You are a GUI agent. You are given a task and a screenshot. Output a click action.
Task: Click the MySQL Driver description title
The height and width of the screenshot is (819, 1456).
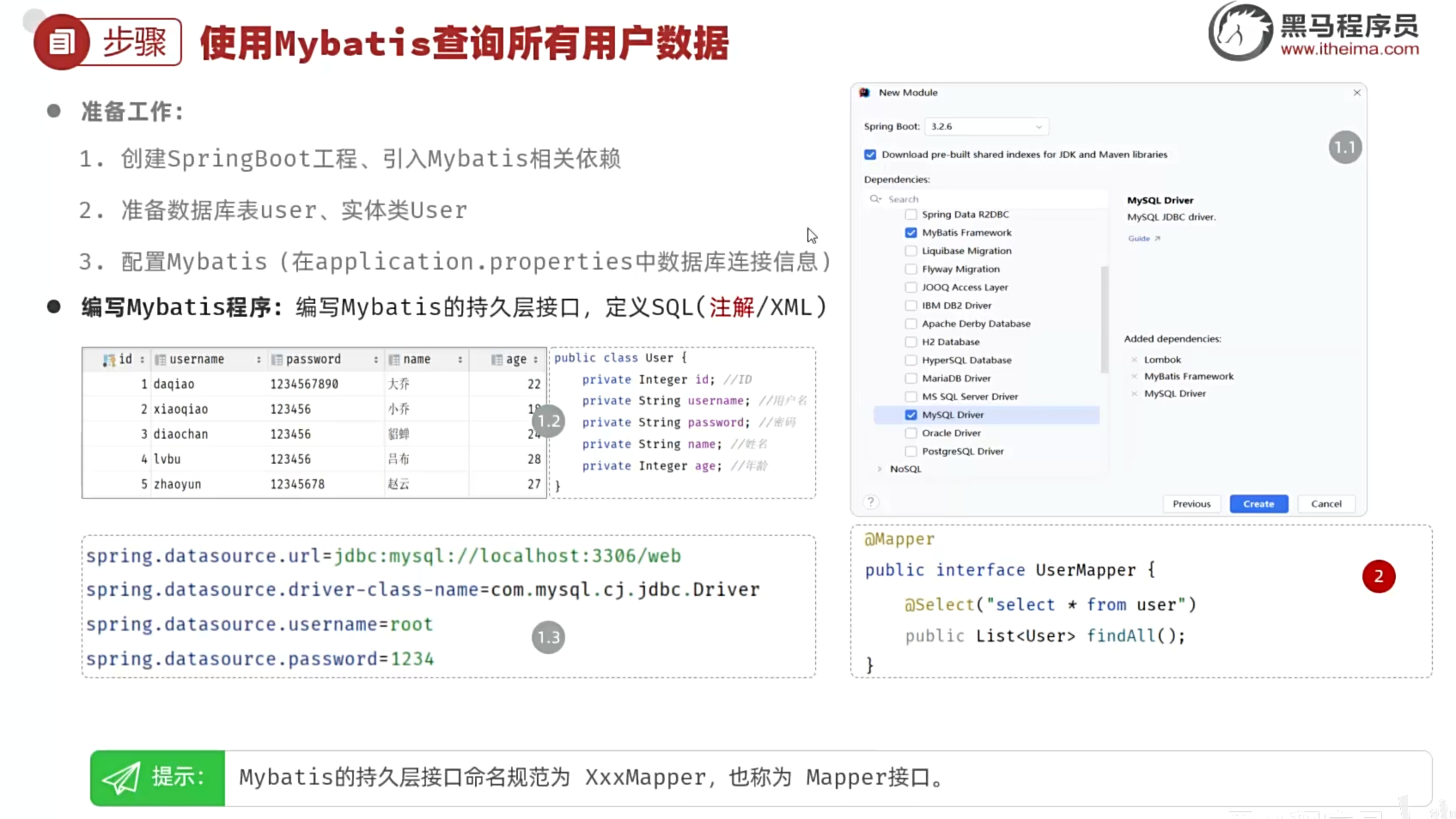pyautogui.click(x=1161, y=201)
